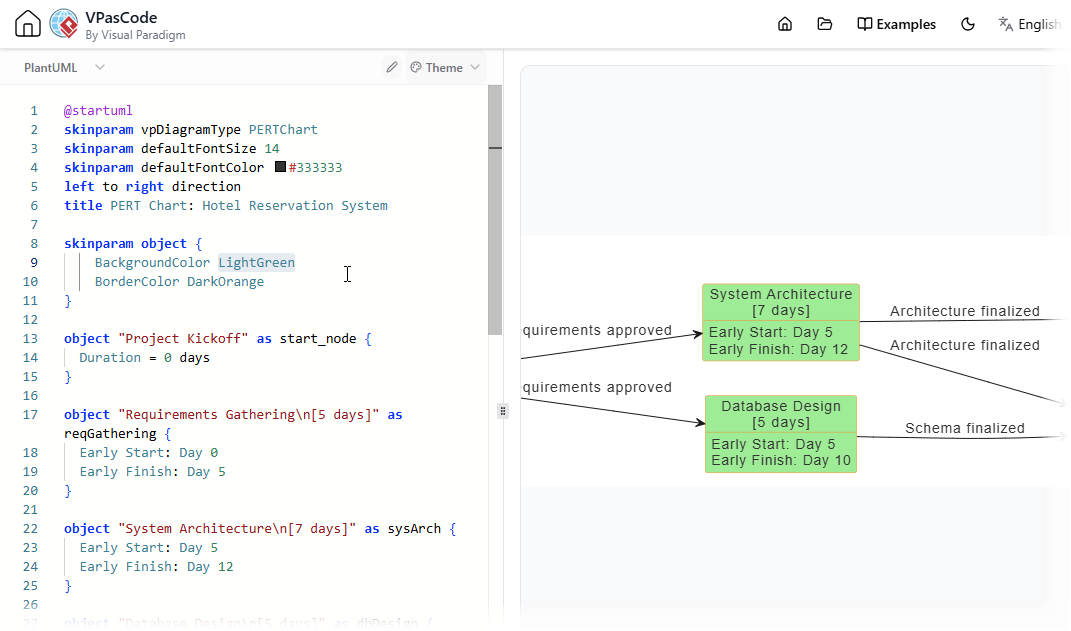The image size is (1071, 631).
Task: Click the VPasCode globe logo
Action: pyautogui.click(x=64, y=24)
